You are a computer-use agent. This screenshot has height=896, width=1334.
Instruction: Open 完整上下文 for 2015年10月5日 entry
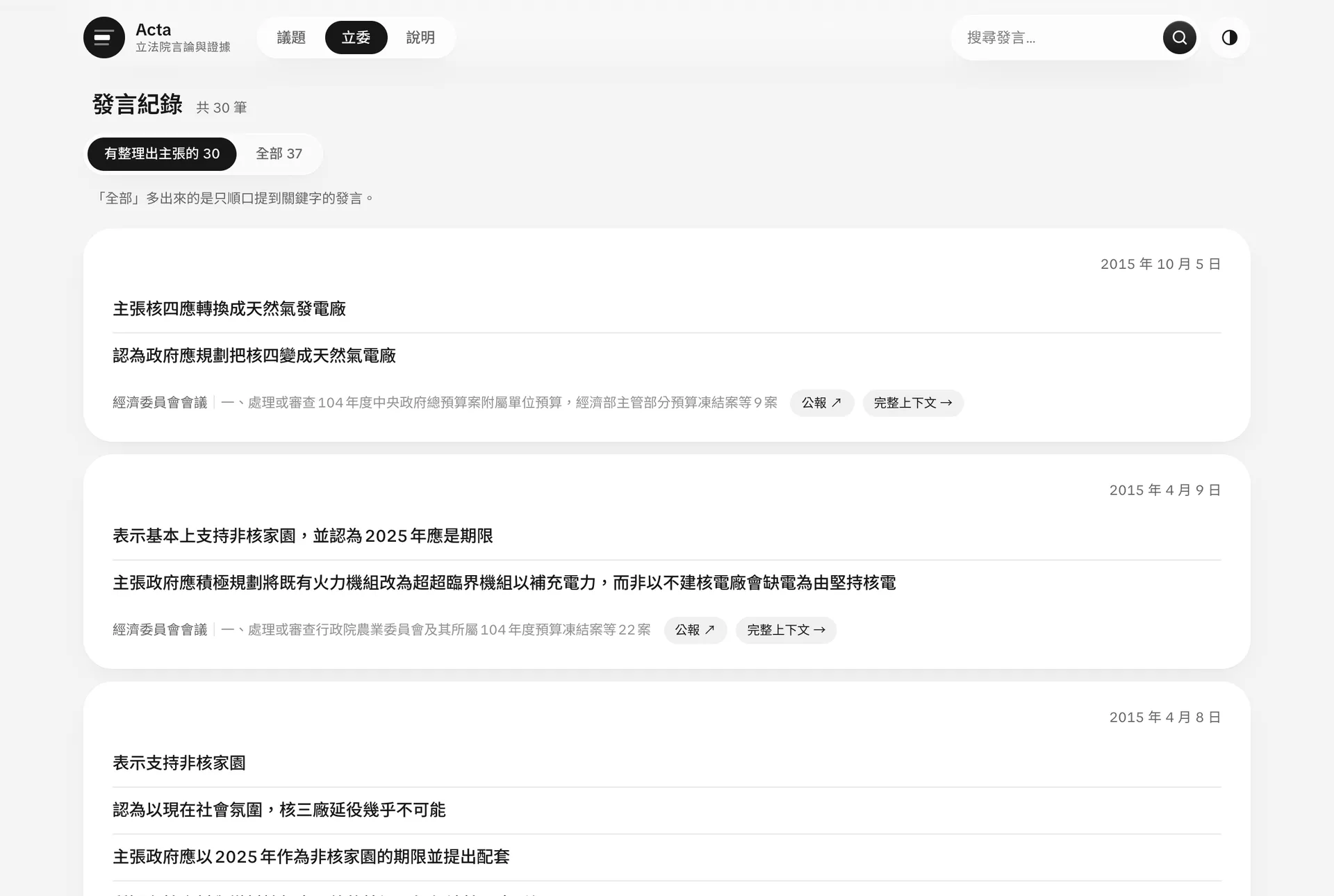click(913, 403)
